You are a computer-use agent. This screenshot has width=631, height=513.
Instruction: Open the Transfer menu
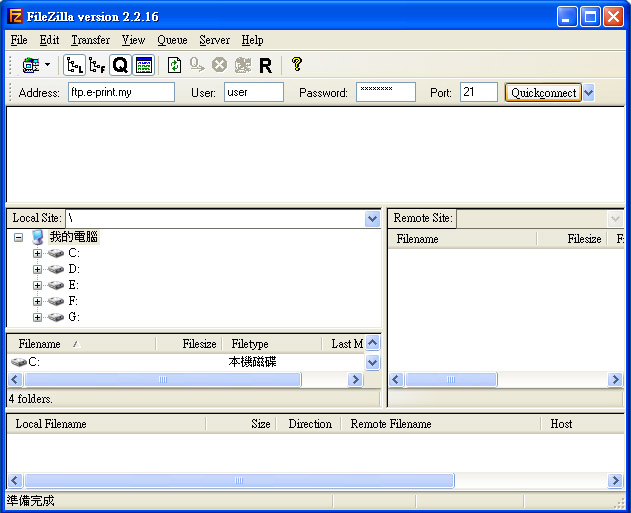[91, 40]
